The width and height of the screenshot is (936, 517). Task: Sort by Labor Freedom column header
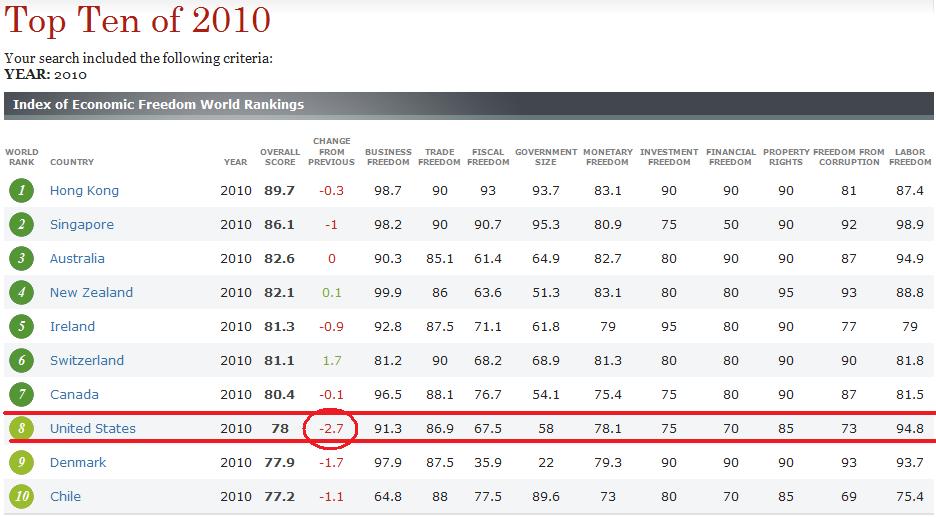[910, 157]
